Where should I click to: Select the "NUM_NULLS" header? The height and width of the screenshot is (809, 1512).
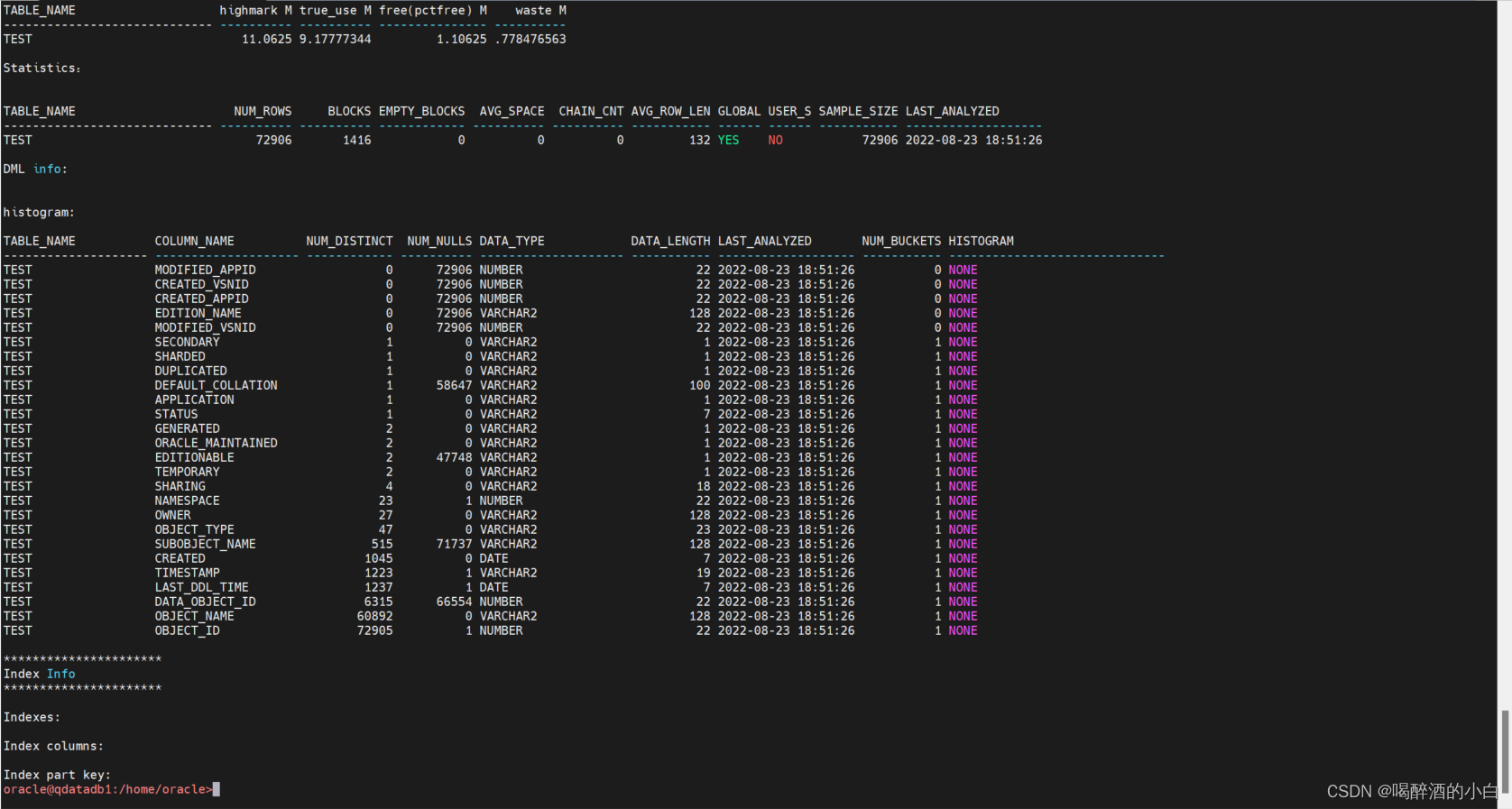[x=439, y=242]
